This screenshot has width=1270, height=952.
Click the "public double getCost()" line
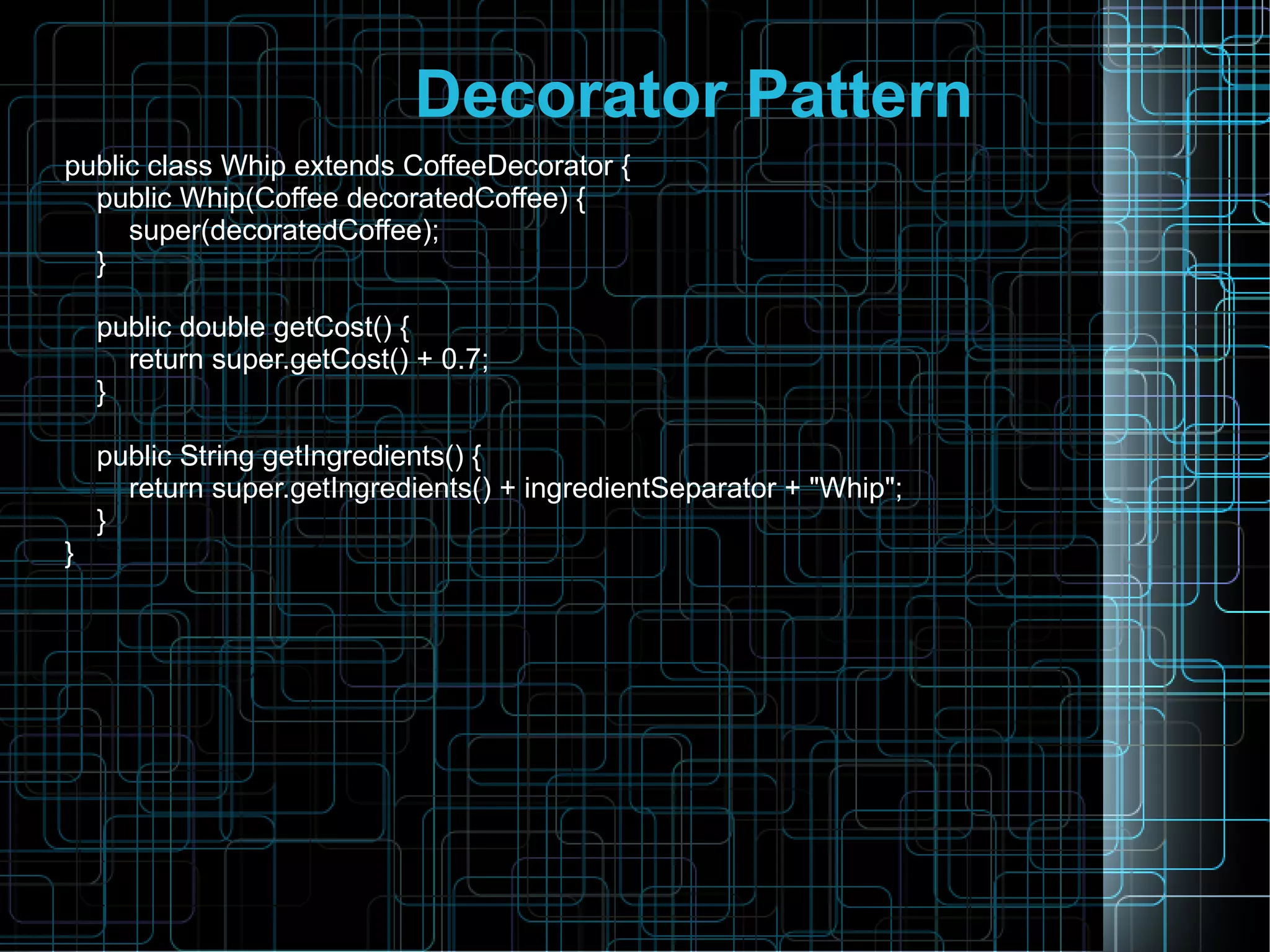pos(253,327)
